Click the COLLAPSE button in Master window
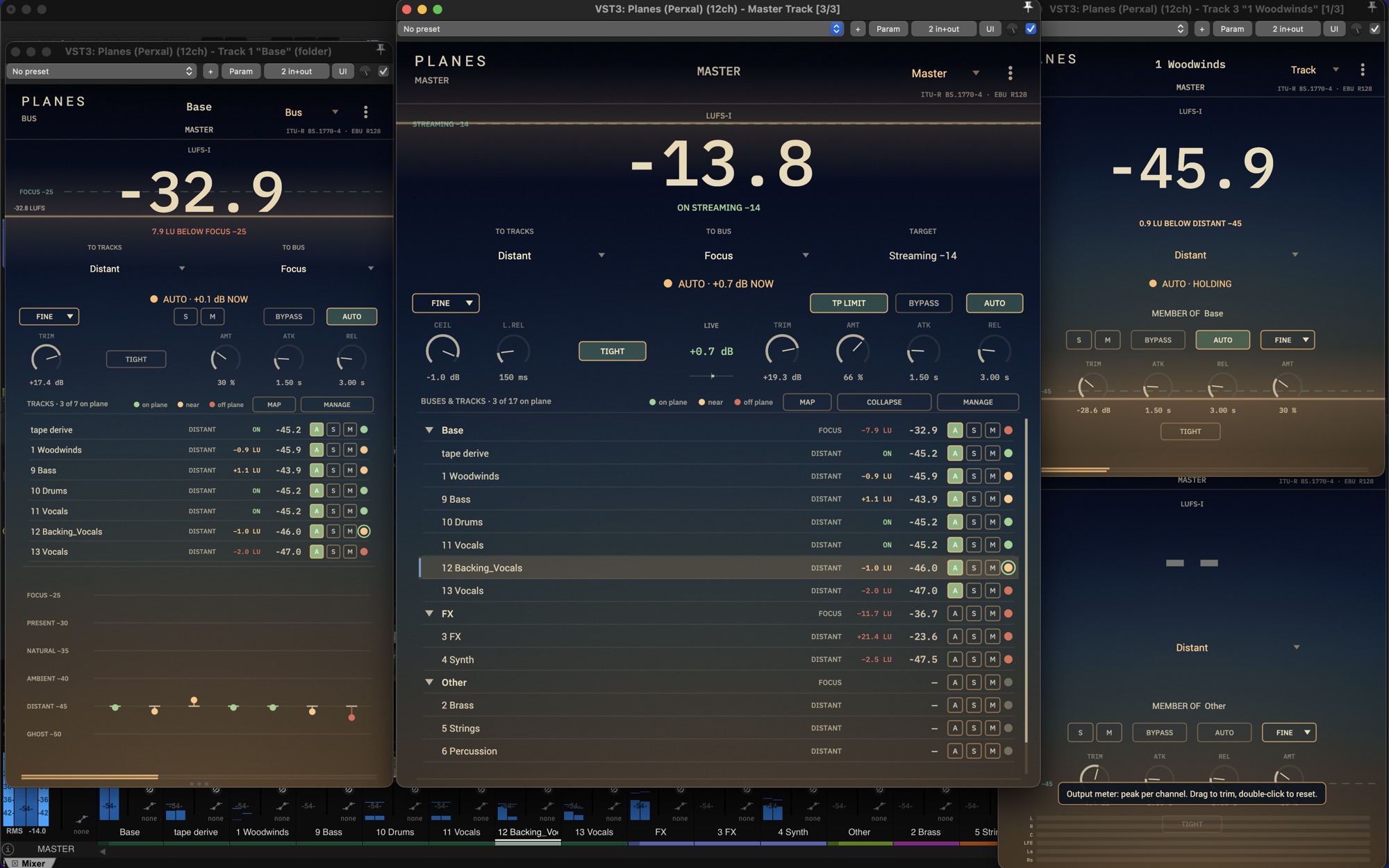 point(884,402)
